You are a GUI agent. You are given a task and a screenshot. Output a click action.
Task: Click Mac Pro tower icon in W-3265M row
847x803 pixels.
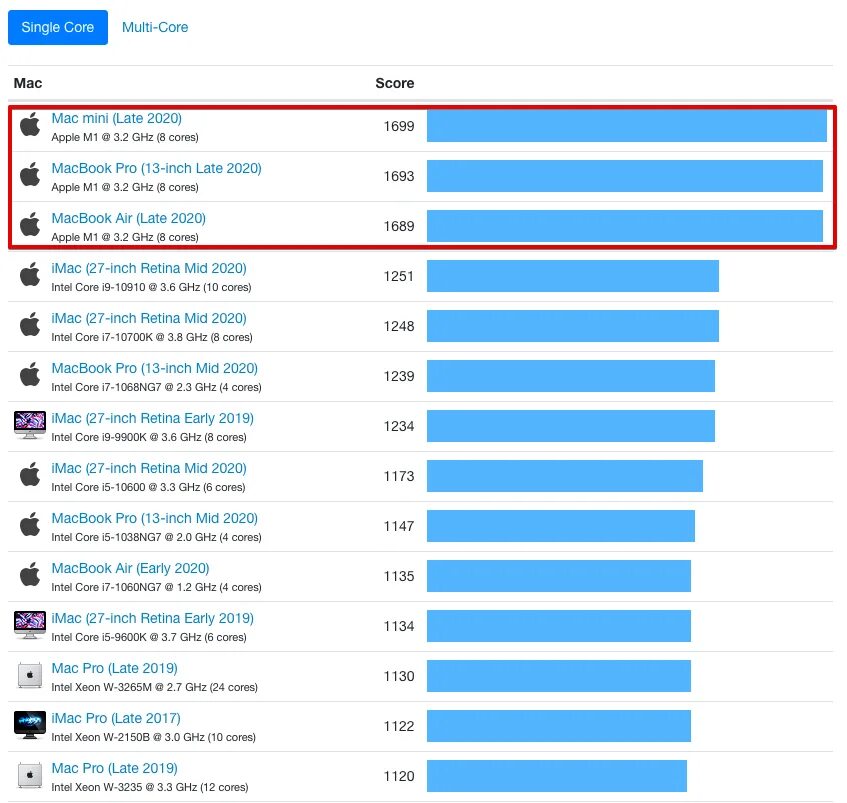(x=30, y=675)
